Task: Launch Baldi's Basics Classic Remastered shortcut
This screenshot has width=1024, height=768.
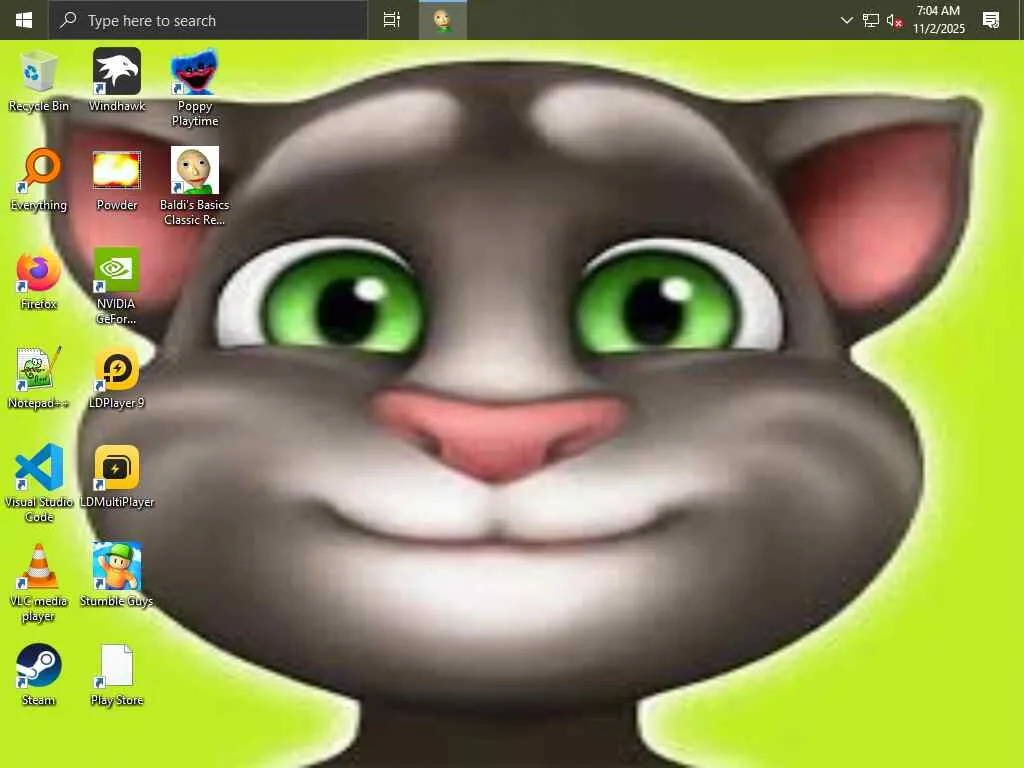Action: coord(195,187)
